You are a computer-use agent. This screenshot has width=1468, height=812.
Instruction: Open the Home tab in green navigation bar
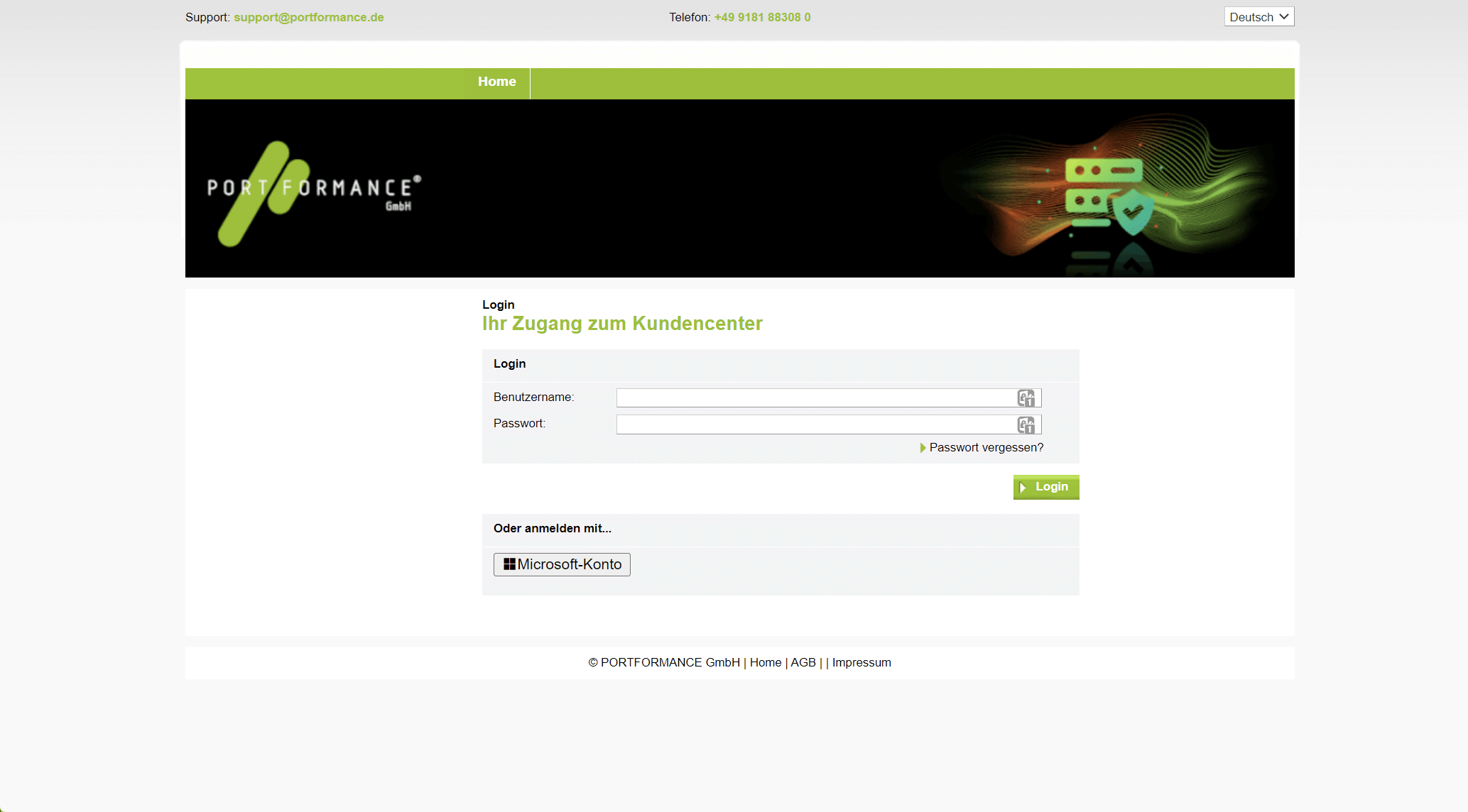point(497,82)
